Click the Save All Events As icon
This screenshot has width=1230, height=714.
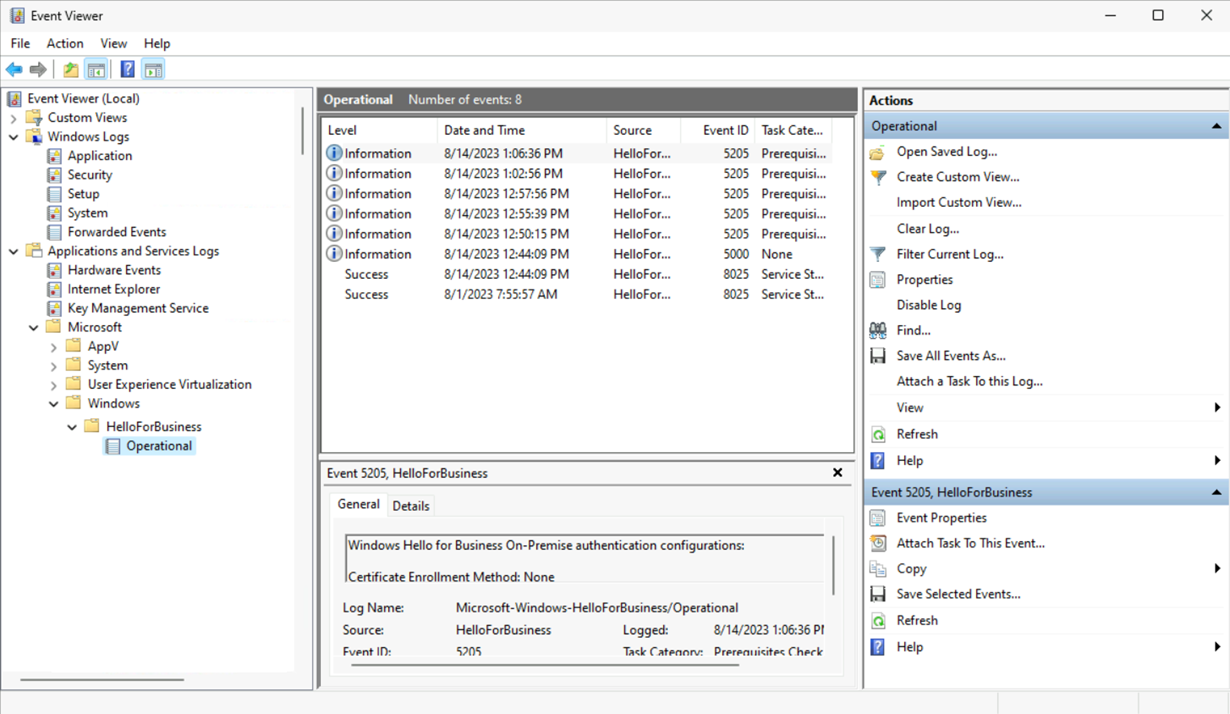click(x=878, y=356)
